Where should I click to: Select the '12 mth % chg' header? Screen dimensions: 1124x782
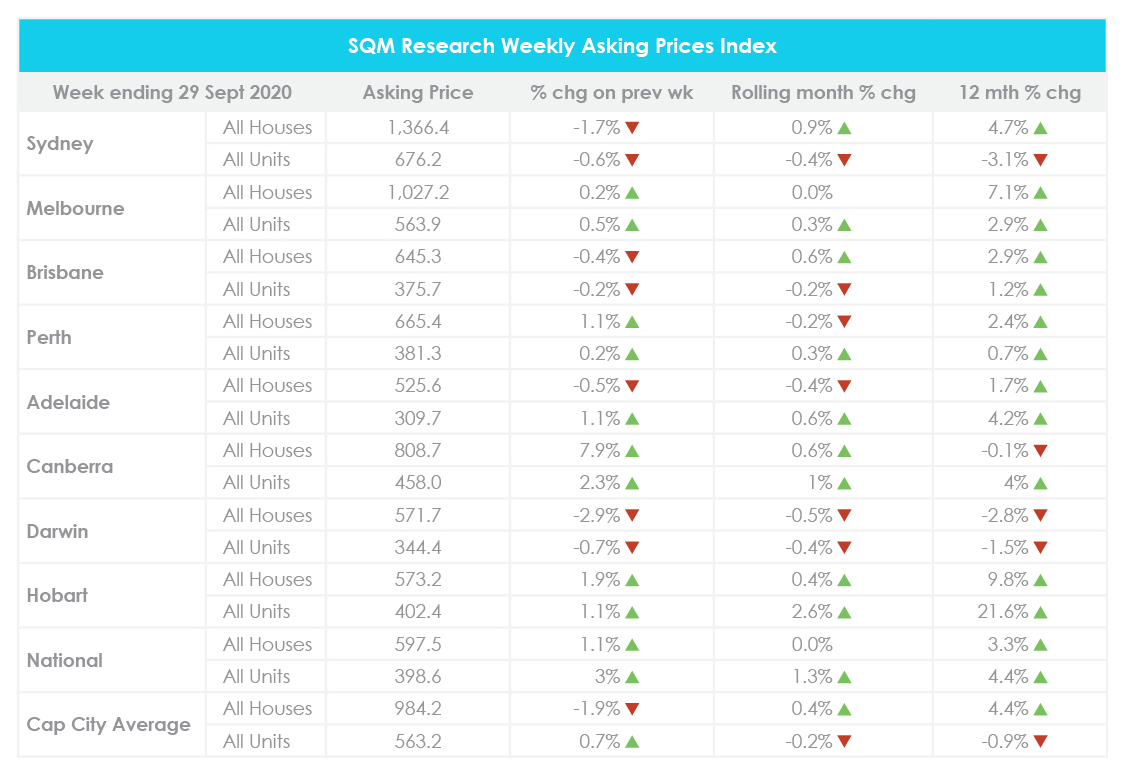coord(1020,92)
